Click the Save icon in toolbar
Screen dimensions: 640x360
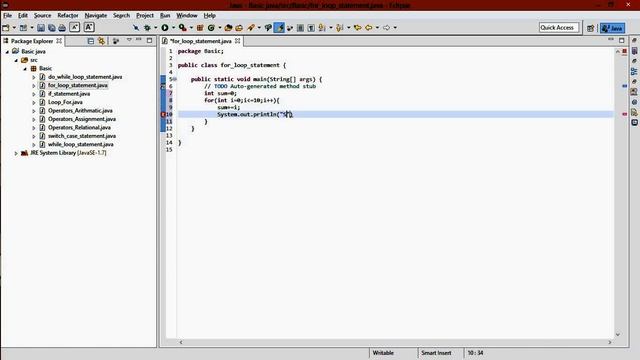(41, 28)
